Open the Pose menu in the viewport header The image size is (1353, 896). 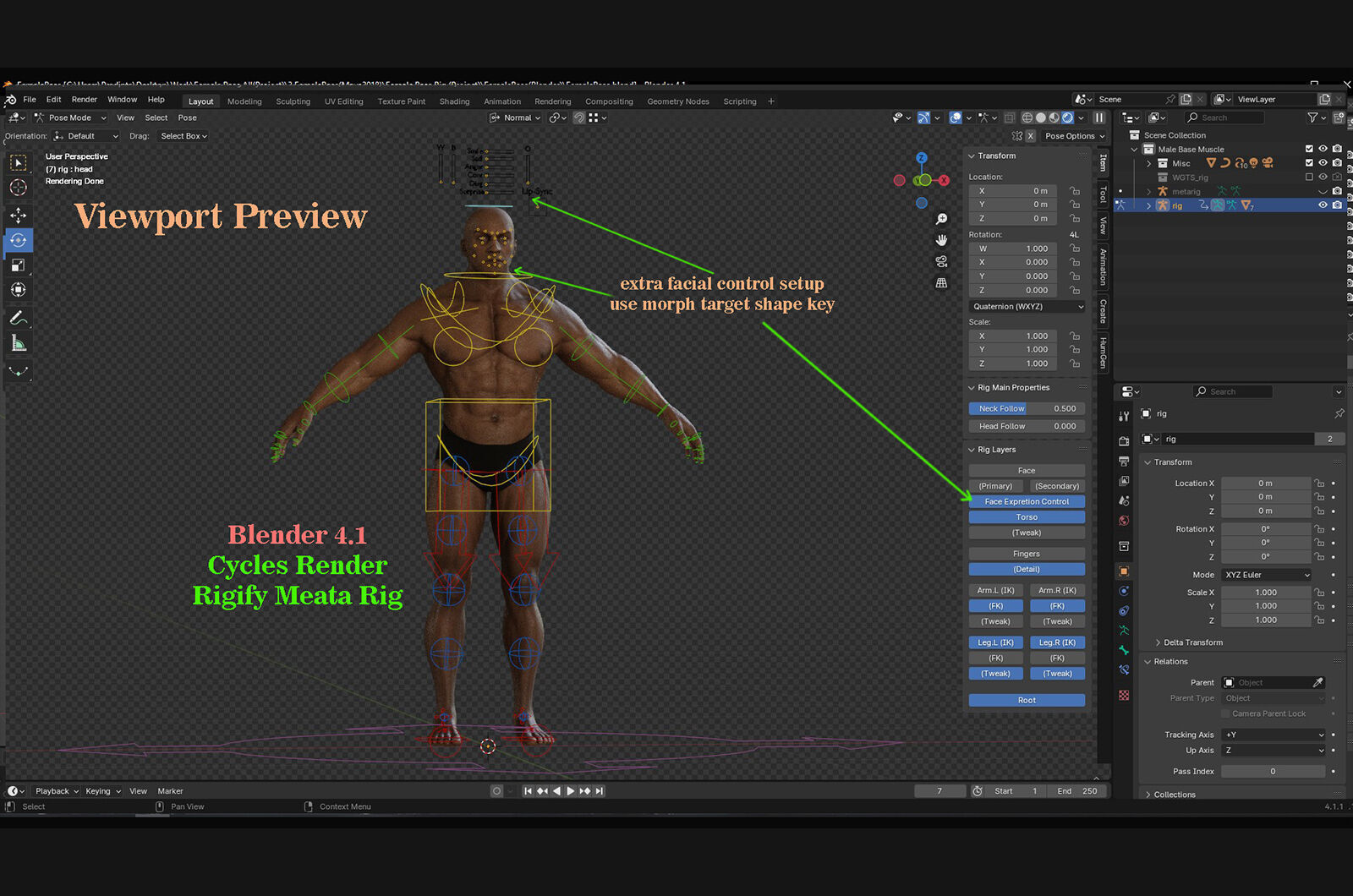188,117
